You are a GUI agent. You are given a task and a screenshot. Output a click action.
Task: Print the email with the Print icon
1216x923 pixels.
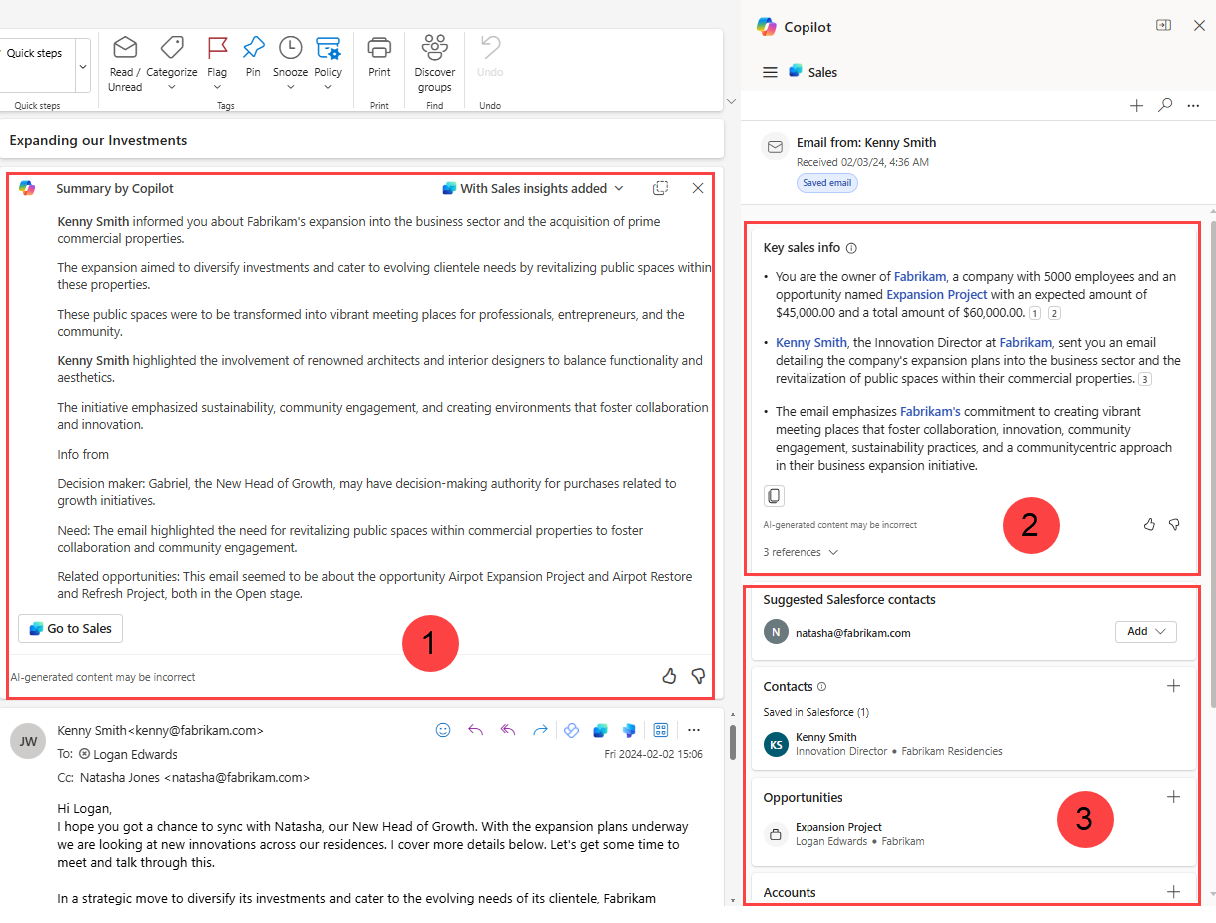379,47
